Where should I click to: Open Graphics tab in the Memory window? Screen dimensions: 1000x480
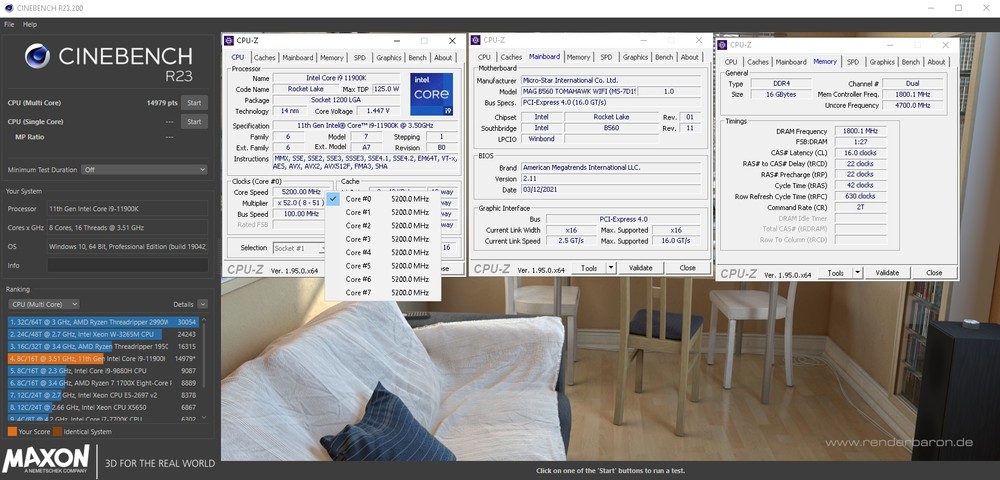(882, 62)
